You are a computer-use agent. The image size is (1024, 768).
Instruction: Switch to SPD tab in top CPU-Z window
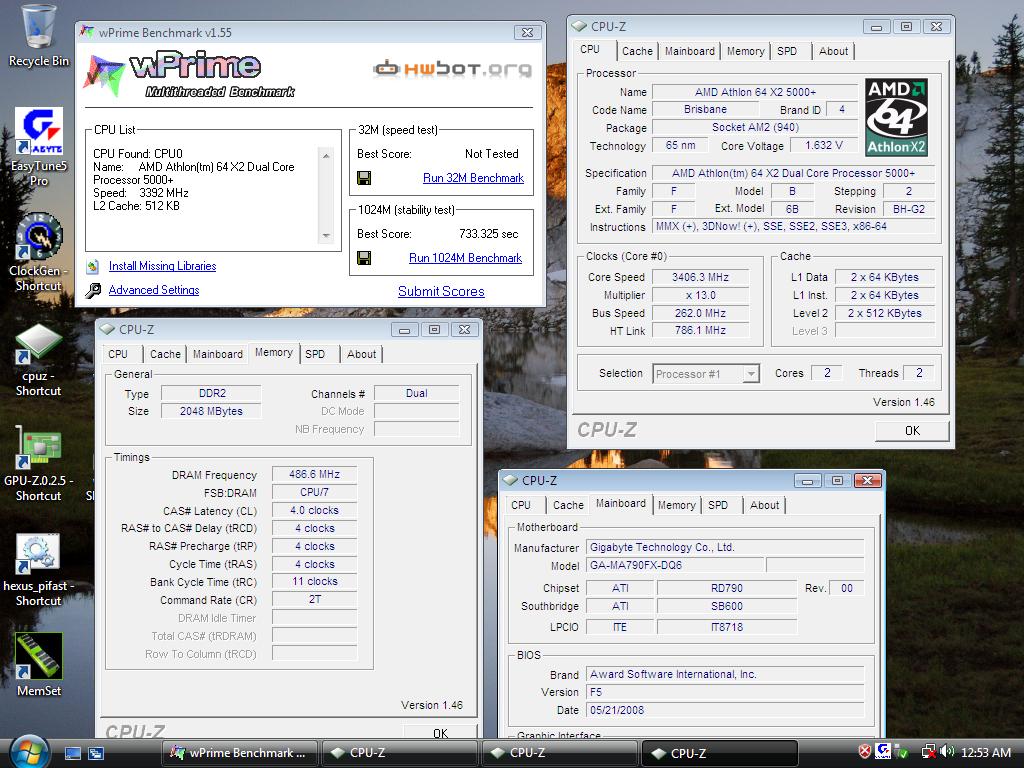pos(786,51)
